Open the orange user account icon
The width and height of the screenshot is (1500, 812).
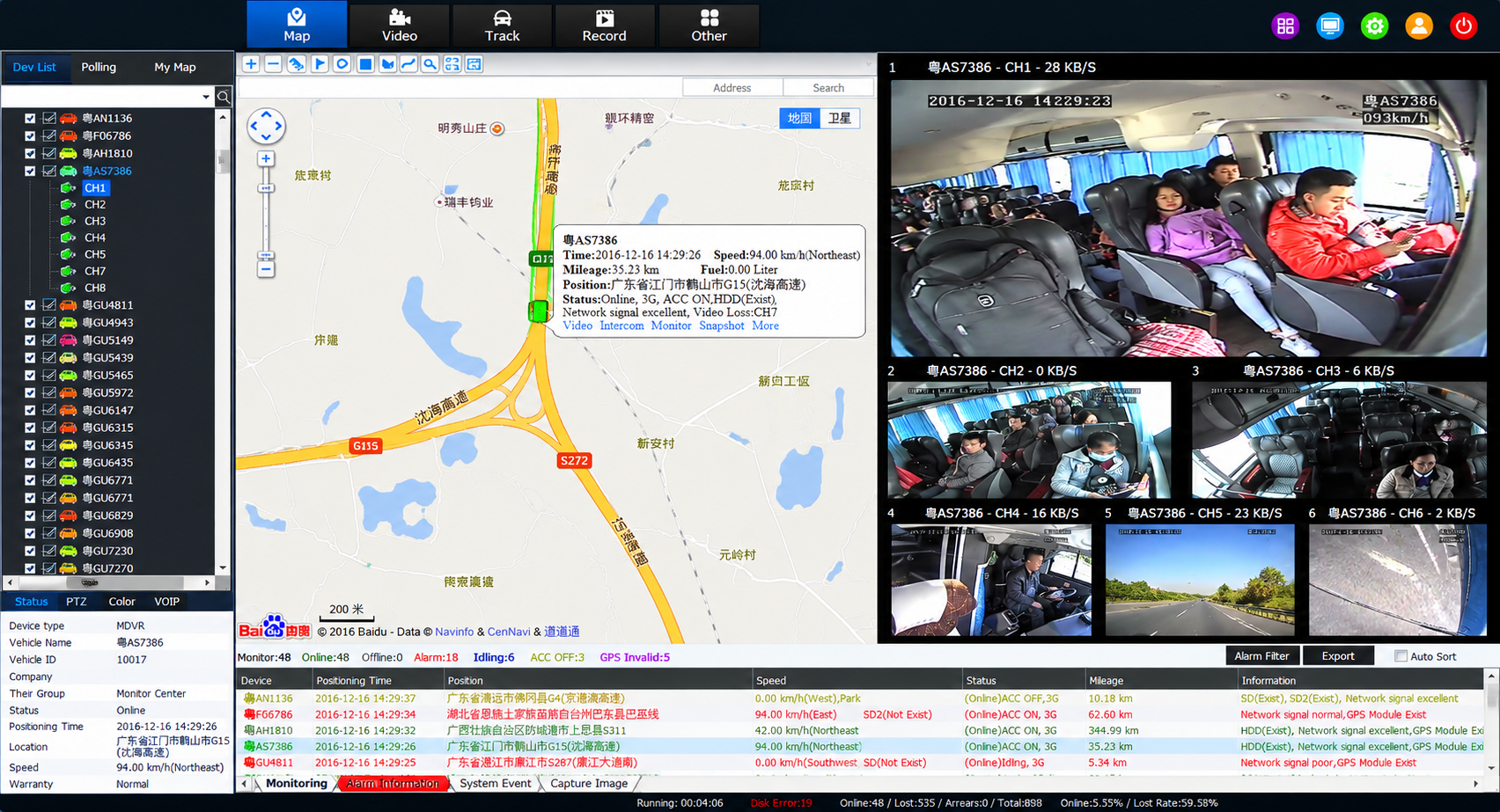(x=1419, y=26)
